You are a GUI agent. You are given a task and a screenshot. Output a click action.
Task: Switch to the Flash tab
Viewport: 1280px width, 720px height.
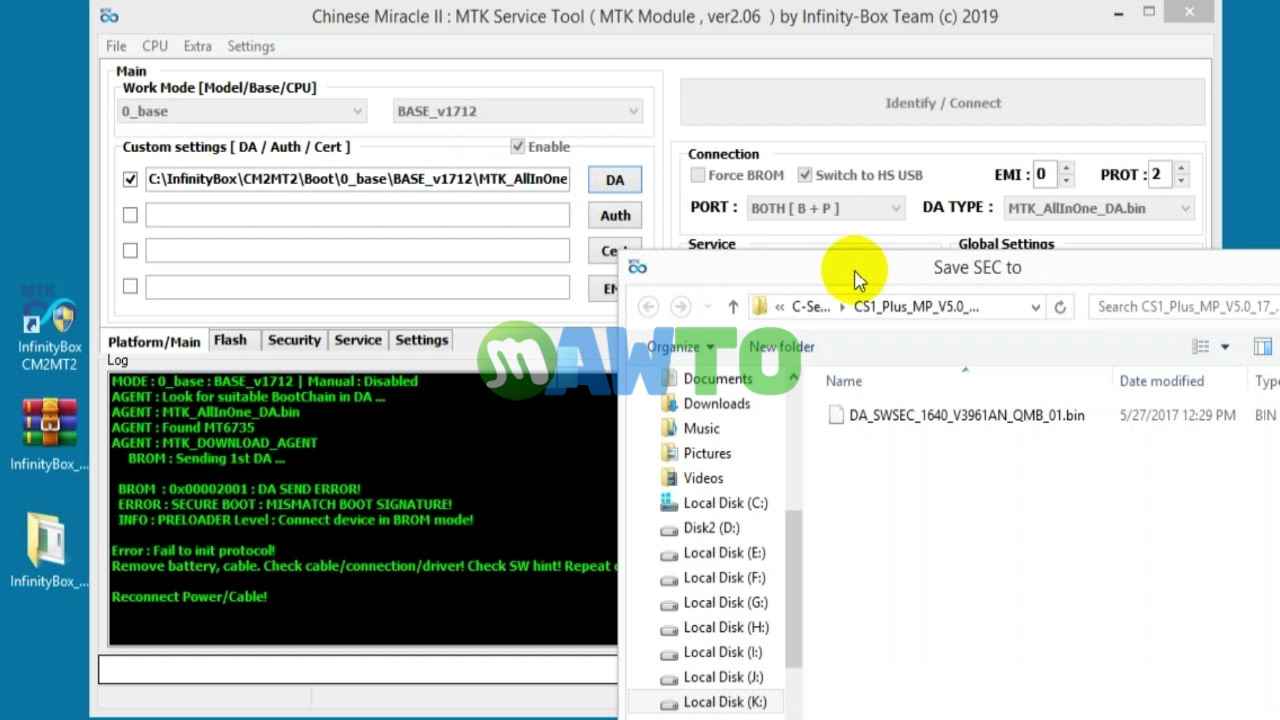pos(230,340)
